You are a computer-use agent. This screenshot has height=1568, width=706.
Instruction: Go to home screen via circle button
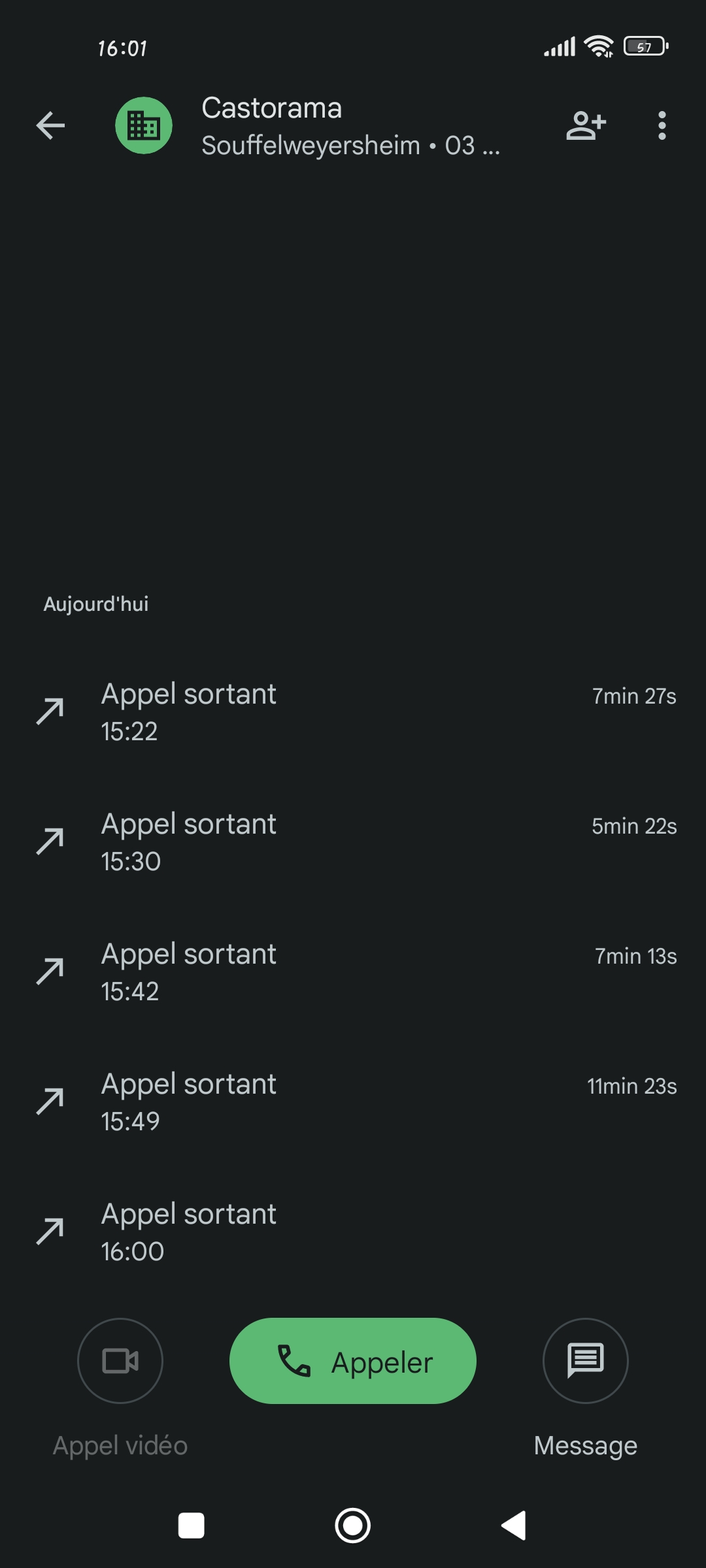click(x=353, y=1526)
